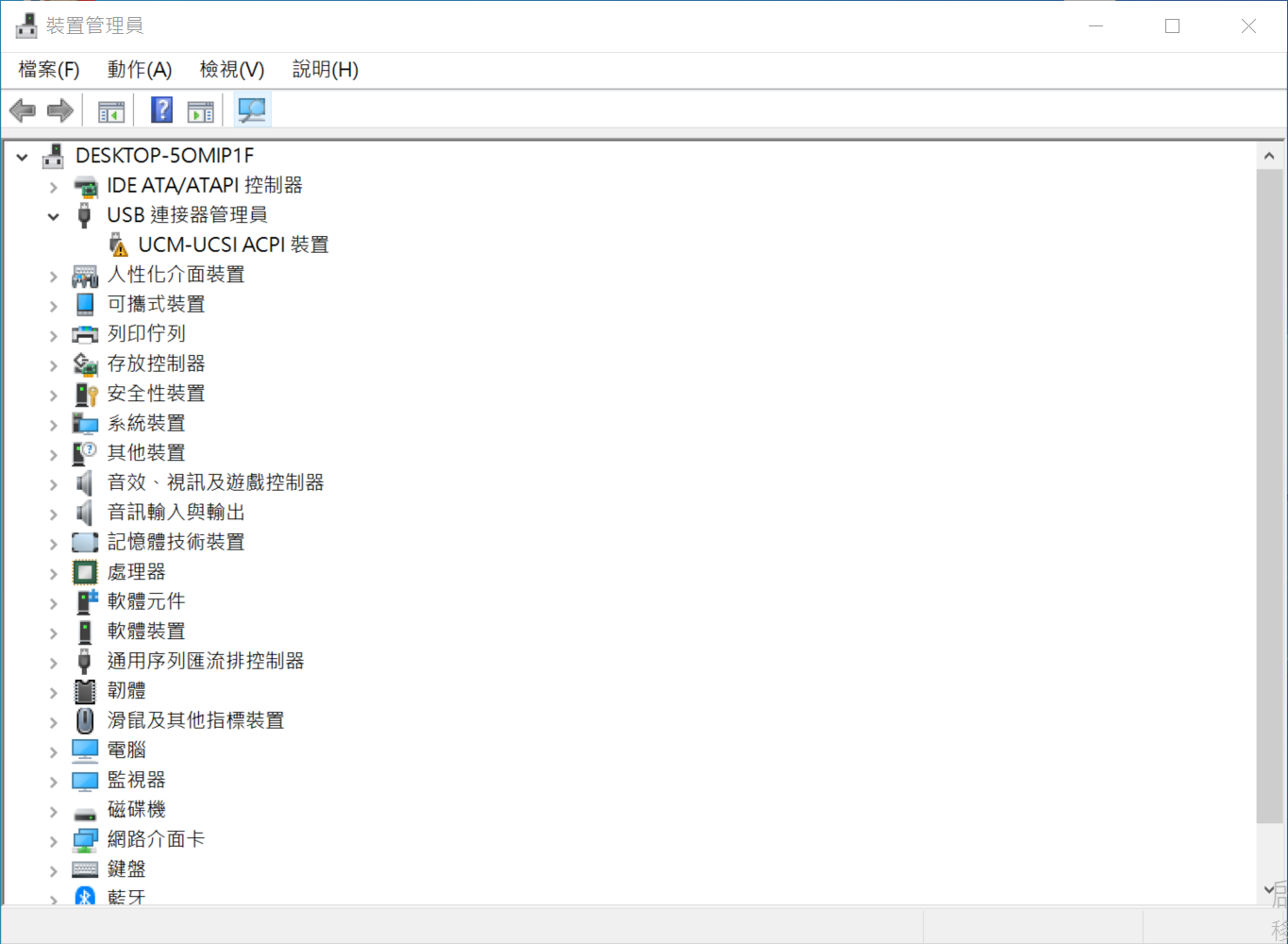Click the 列印佇列 printer icon
The image size is (1288, 944).
(x=85, y=334)
